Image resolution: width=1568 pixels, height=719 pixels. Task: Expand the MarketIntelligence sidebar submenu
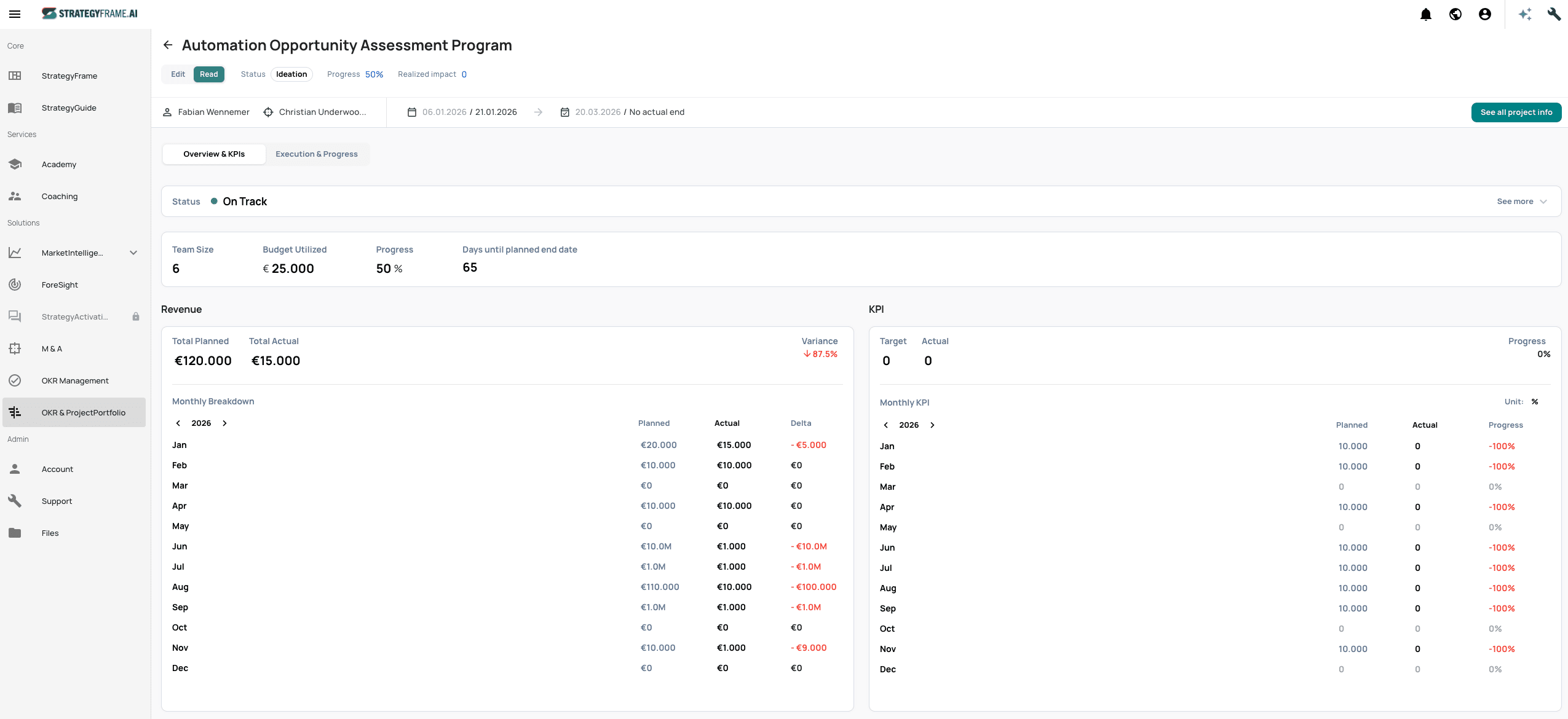tap(133, 253)
